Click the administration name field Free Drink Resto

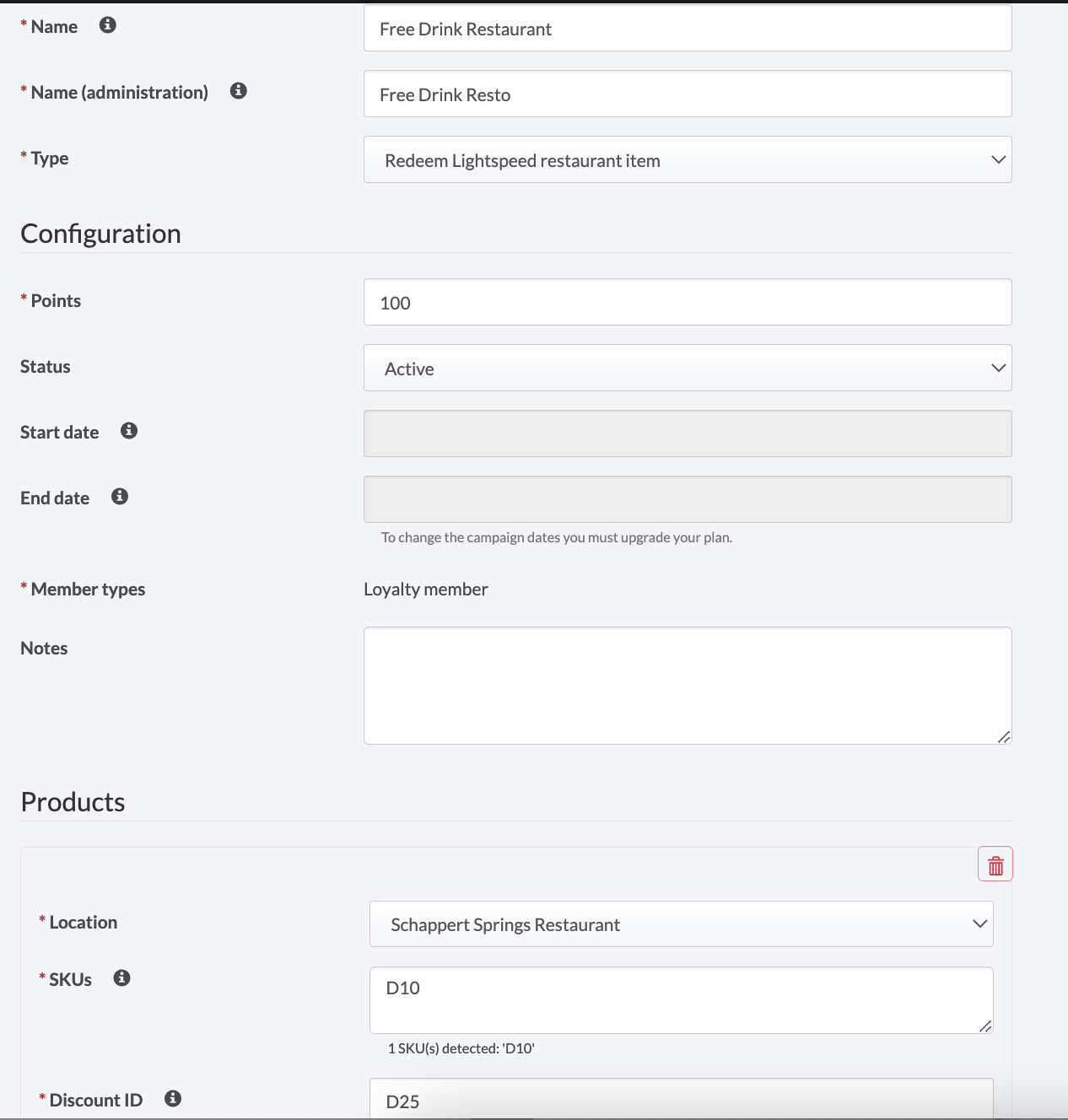(688, 94)
